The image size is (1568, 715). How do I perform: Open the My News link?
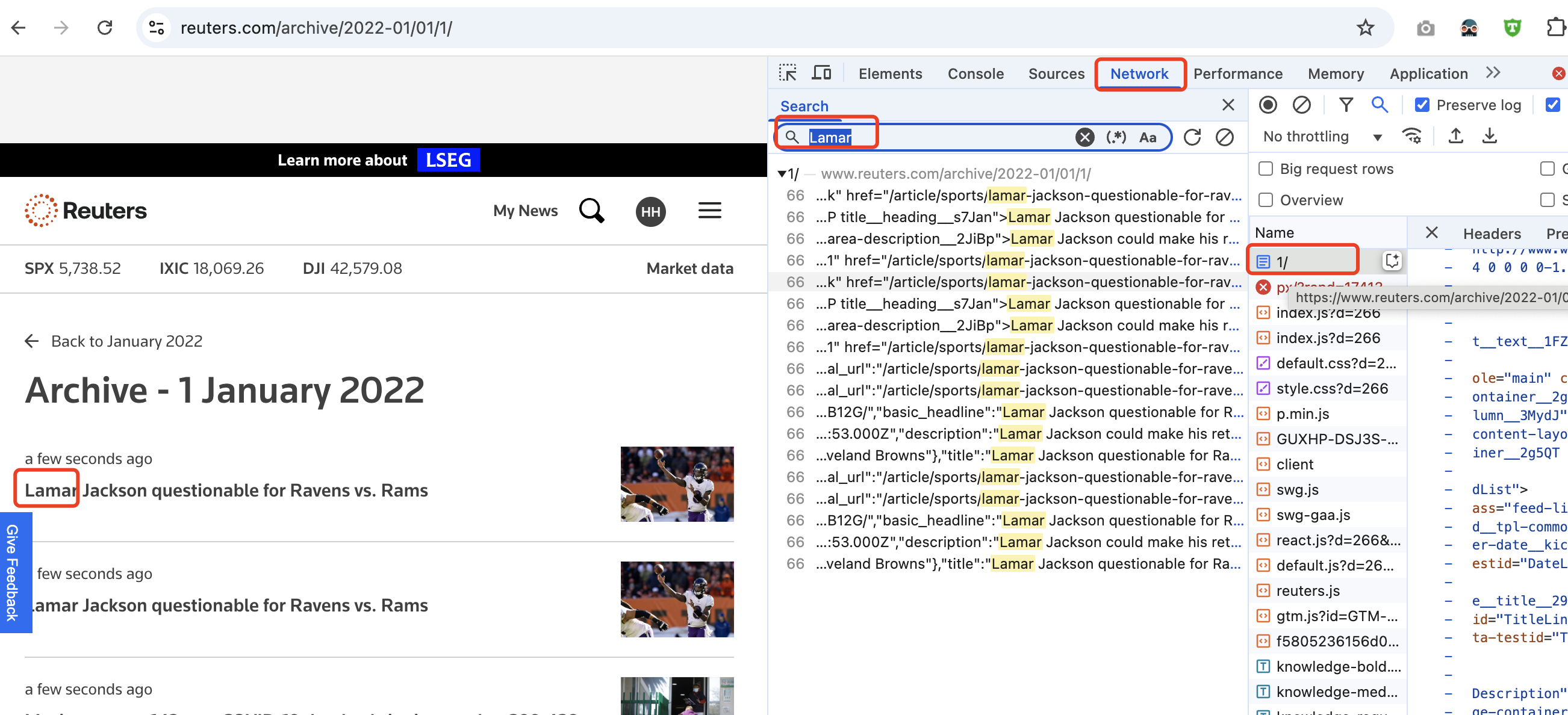525,211
